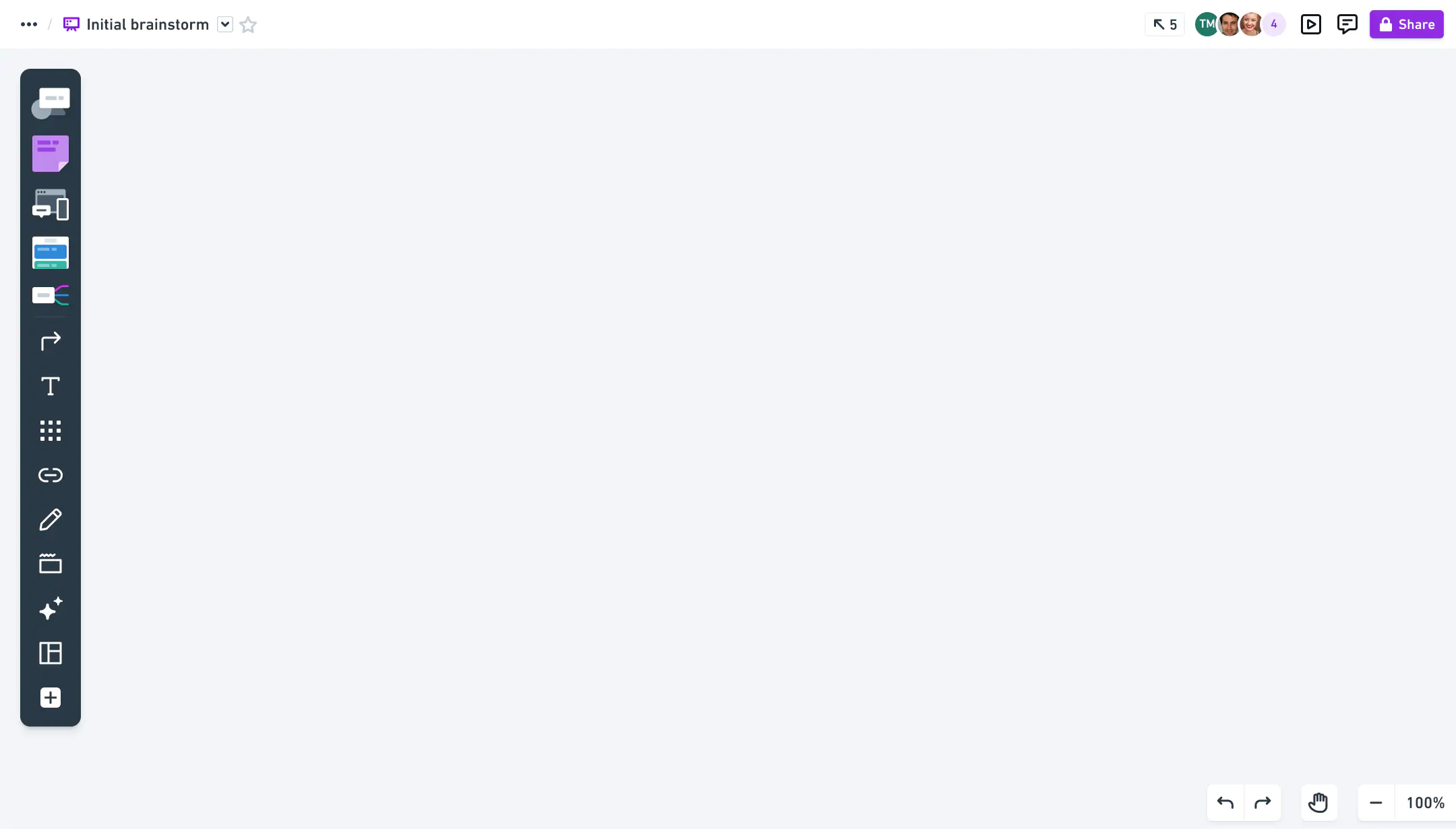Expand the Initial brainstorm title dropdown
Image resolution: width=1456 pixels, height=829 pixels.
[x=225, y=24]
